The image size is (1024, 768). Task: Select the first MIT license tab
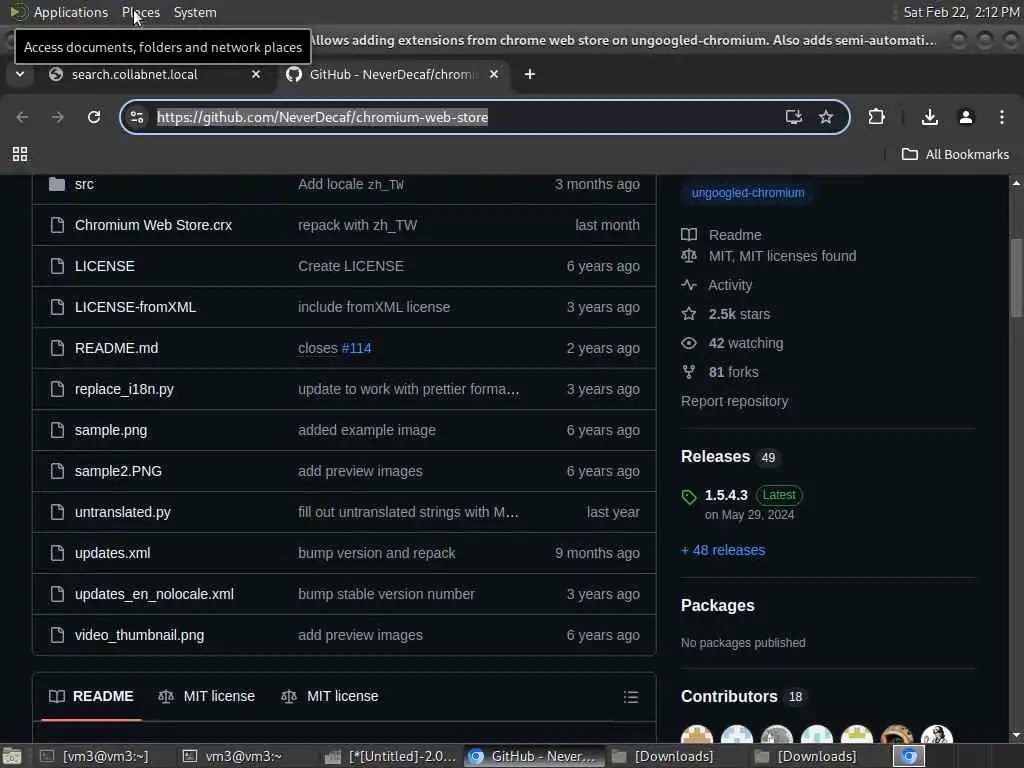207,696
